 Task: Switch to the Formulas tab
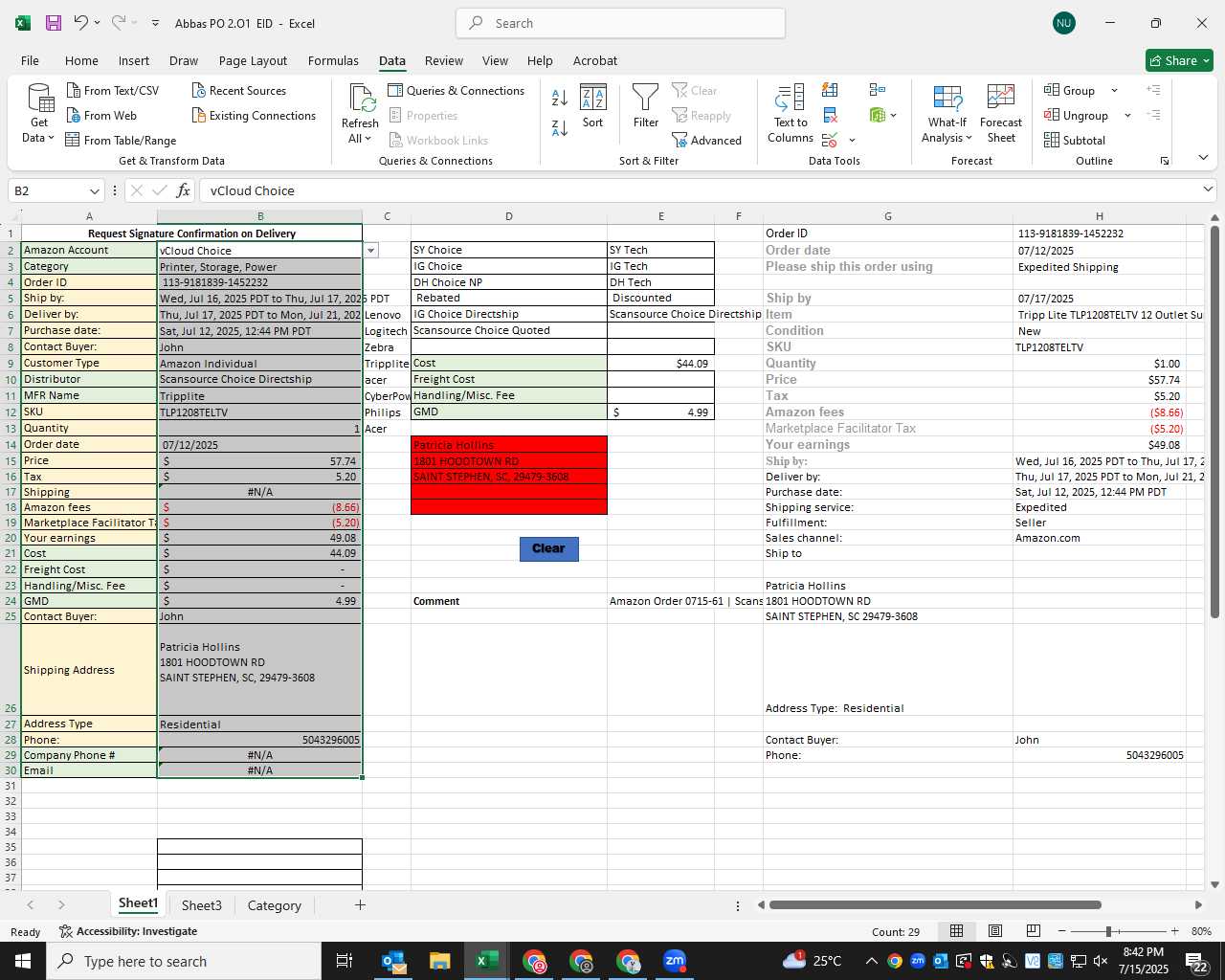pyautogui.click(x=333, y=60)
